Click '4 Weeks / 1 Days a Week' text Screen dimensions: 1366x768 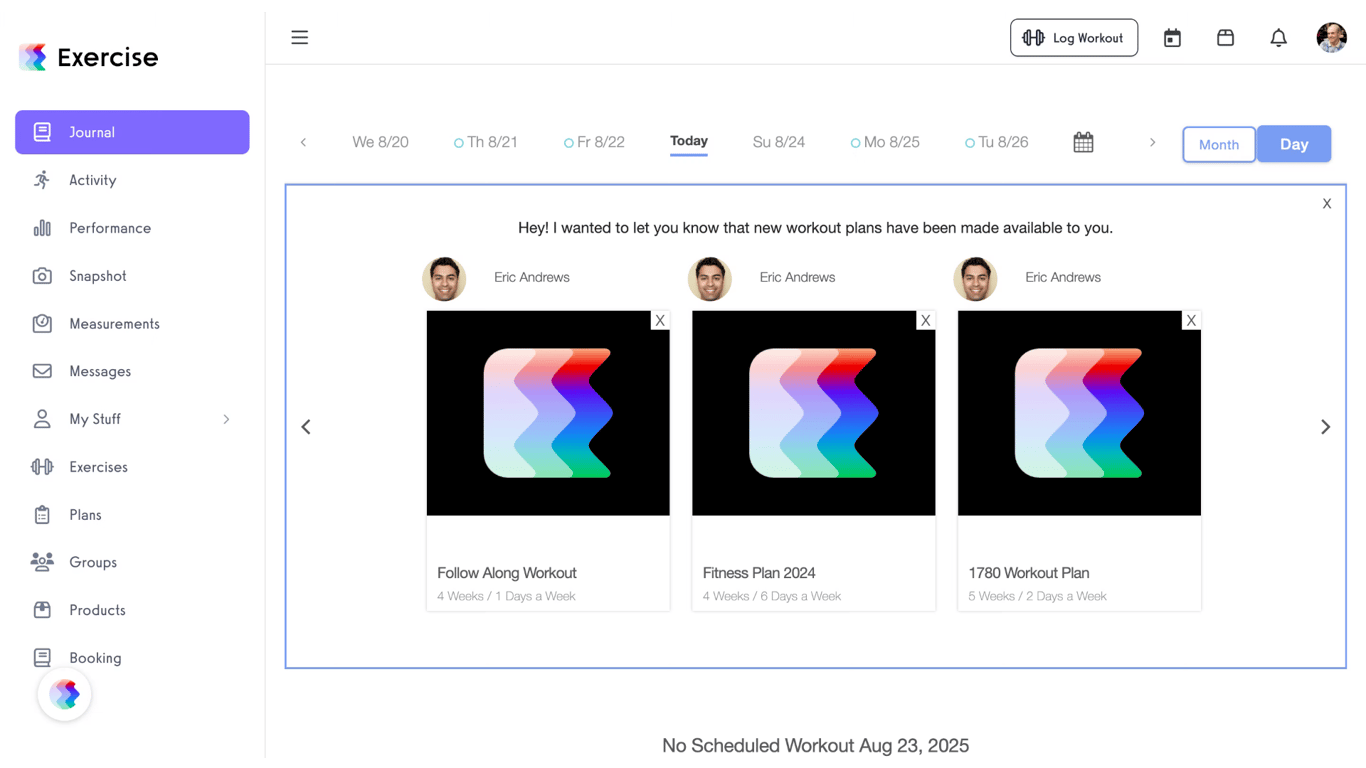tap(506, 596)
